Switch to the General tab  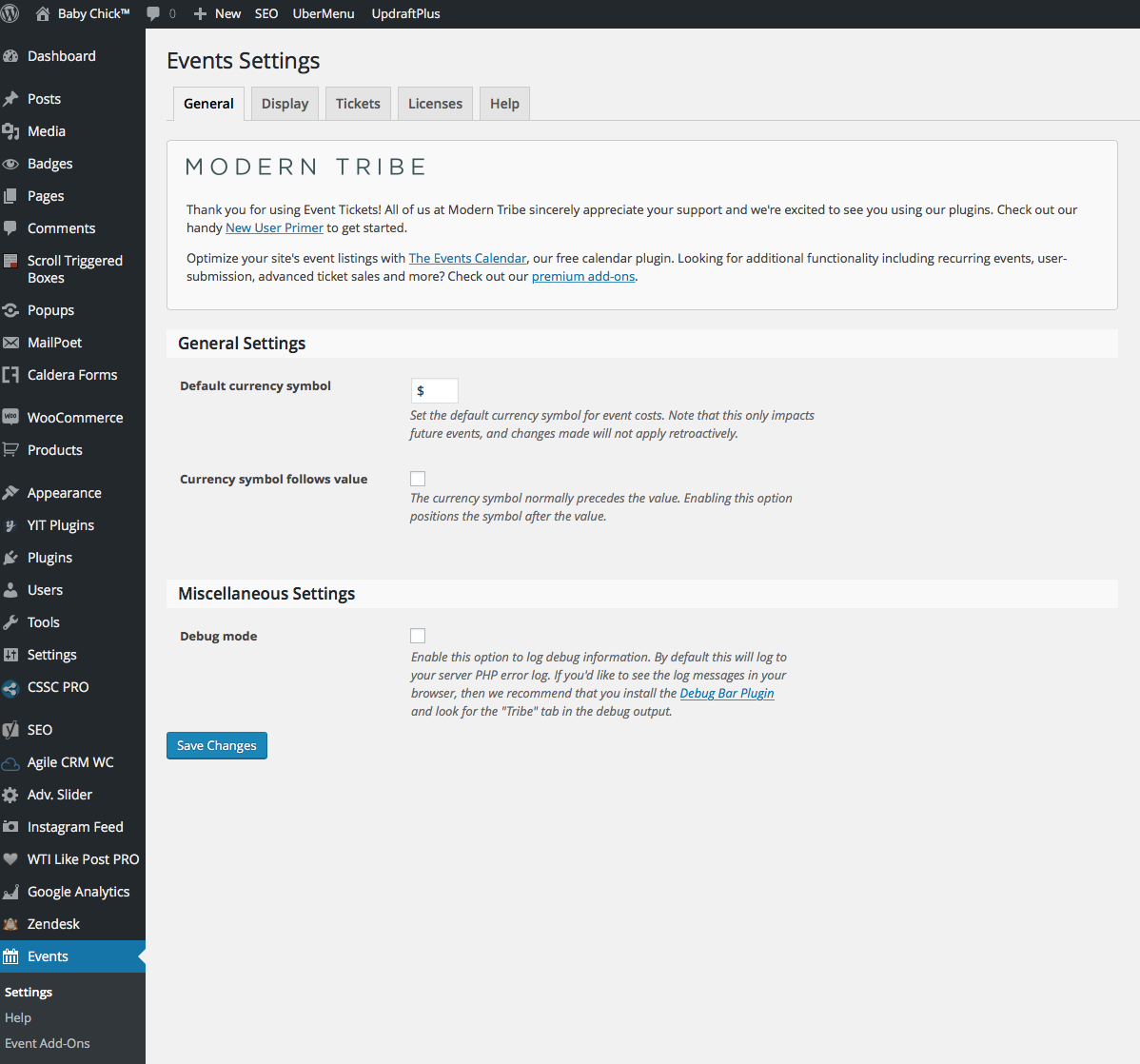(208, 104)
